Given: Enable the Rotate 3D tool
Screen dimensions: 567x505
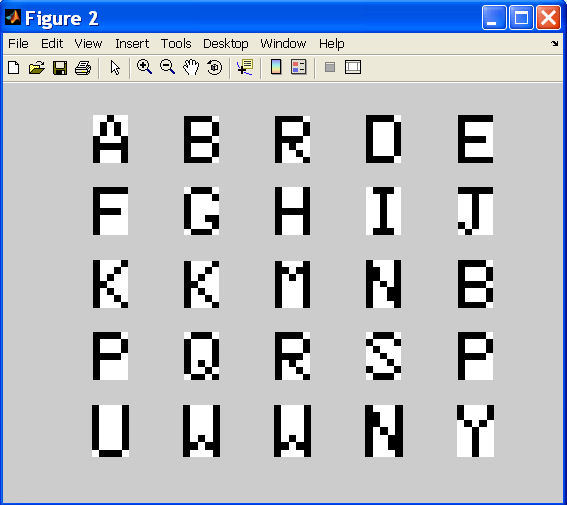Looking at the screenshot, I should point(214,67).
